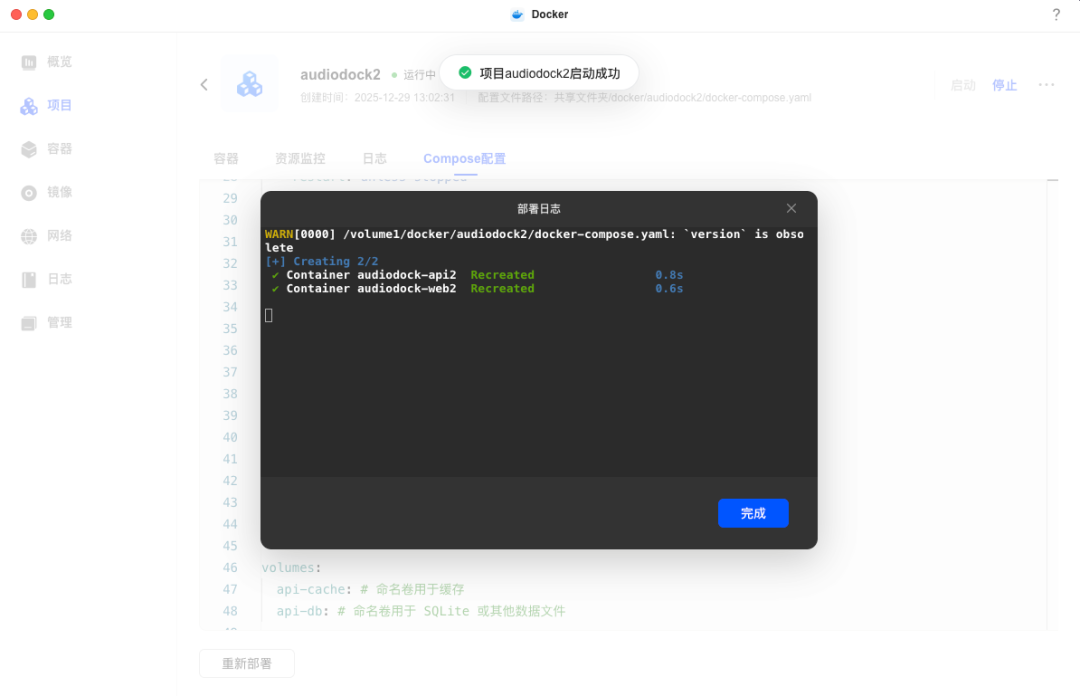Click the terminal cursor block in log

tap(269, 315)
